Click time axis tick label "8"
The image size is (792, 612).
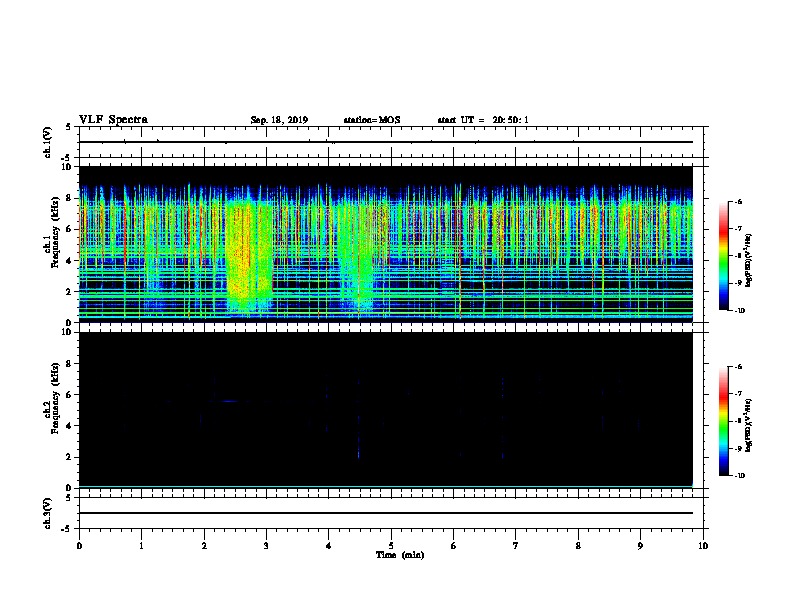(578, 546)
